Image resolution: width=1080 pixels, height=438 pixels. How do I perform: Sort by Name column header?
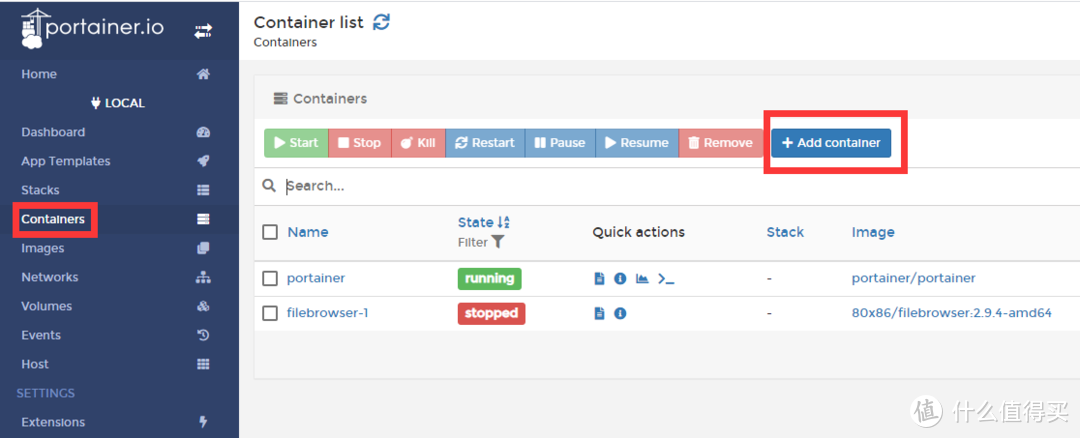click(x=308, y=232)
